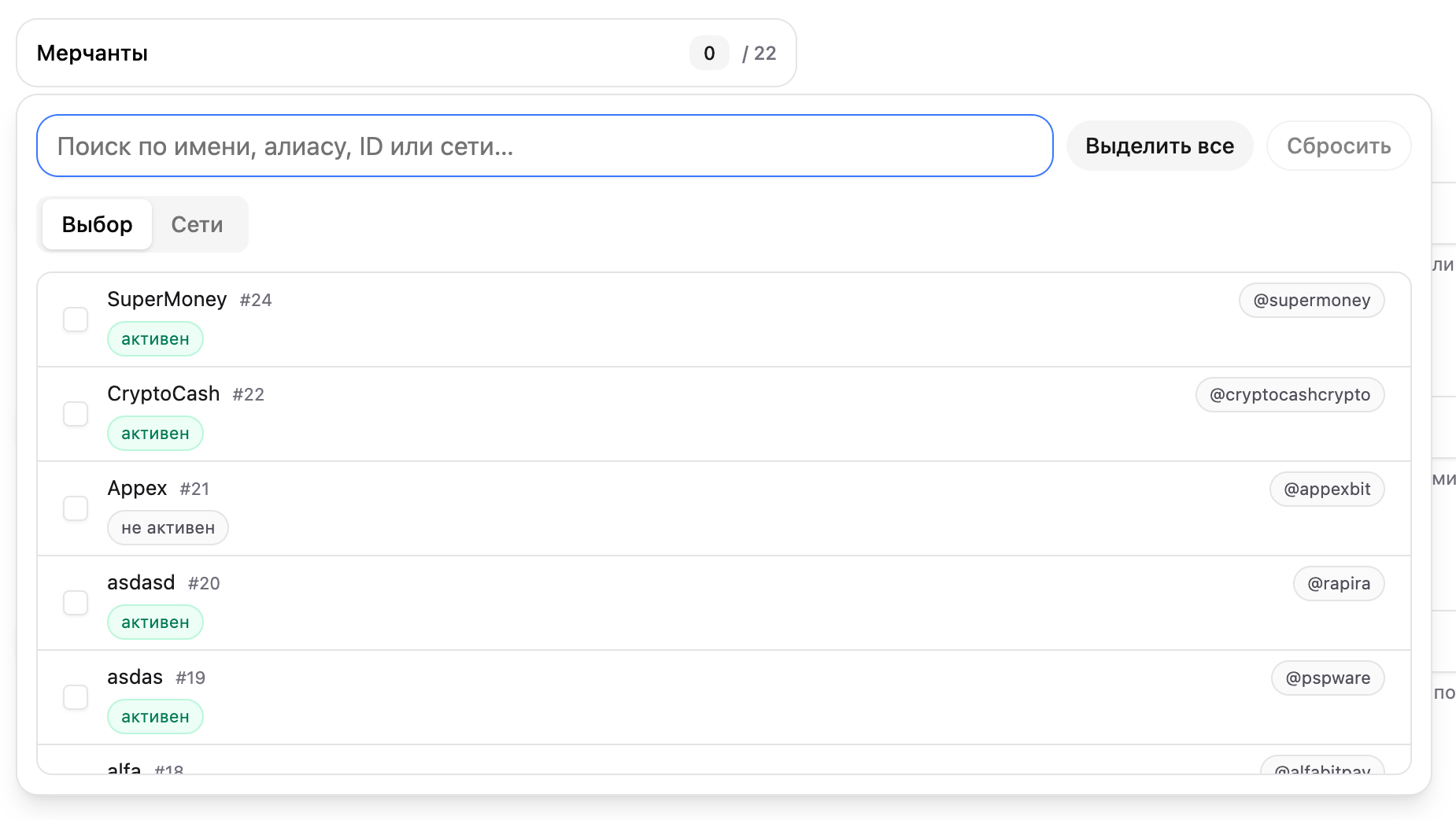Click the @rapira alias tag

point(1338,584)
